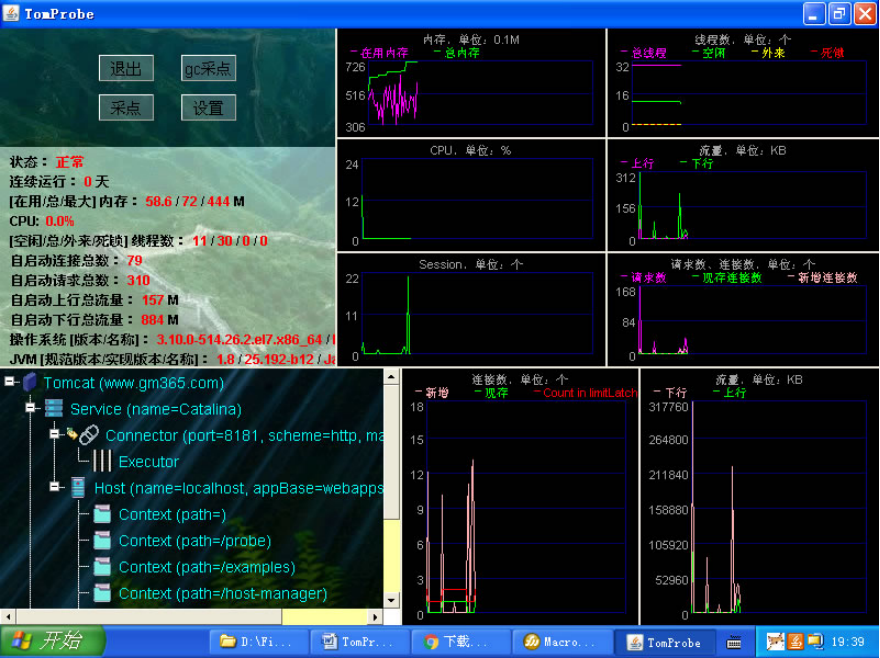Click the 请求数、连接数 chart

tap(743, 309)
